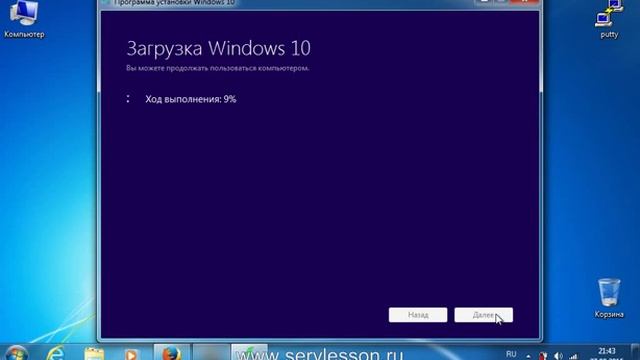This screenshot has width=640, height=360.
Task: Click the 'Ход выполнения: 9%' progress text
Action: [x=191, y=99]
